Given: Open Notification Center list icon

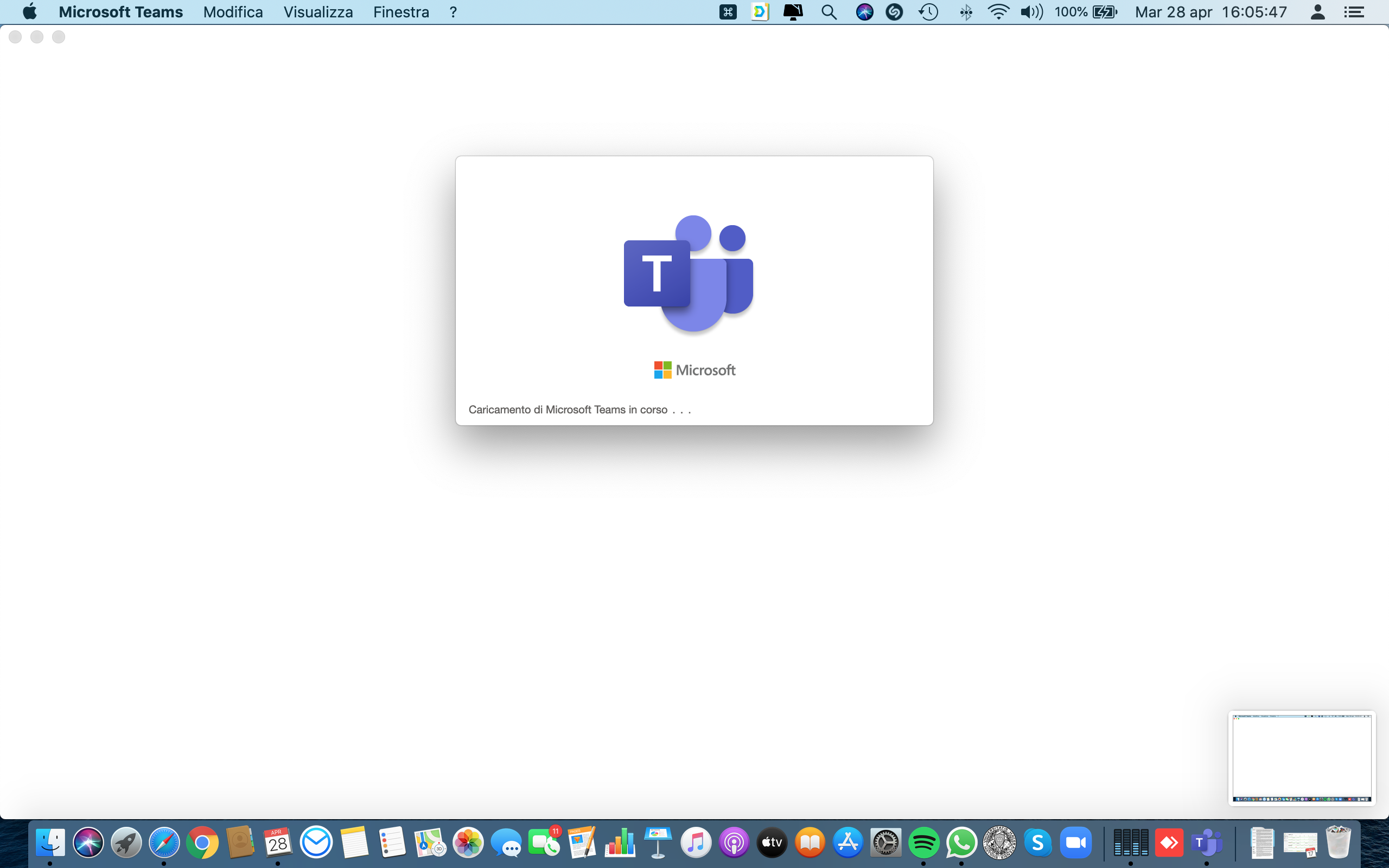Looking at the screenshot, I should point(1354,12).
